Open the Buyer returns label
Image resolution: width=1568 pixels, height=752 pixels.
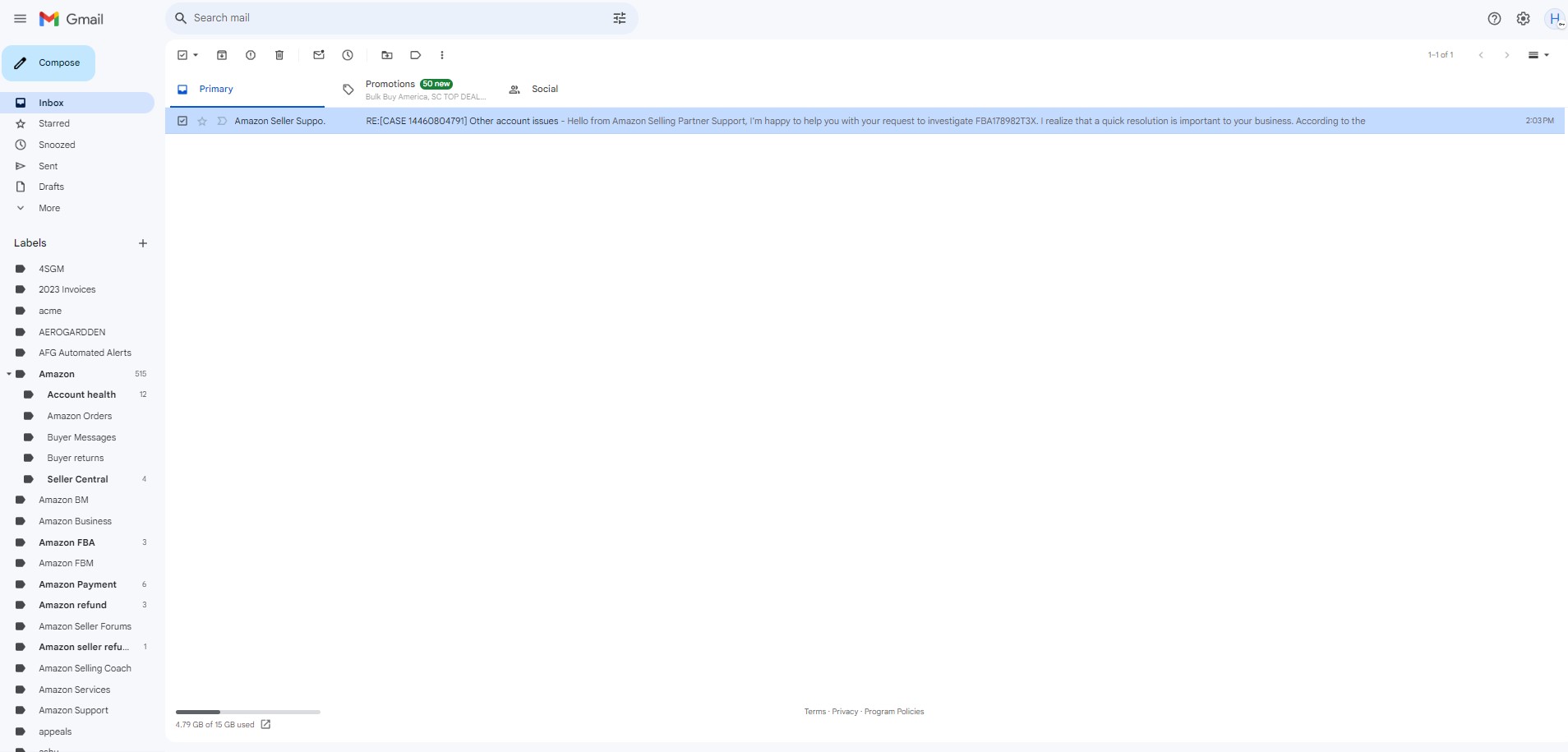tap(76, 458)
